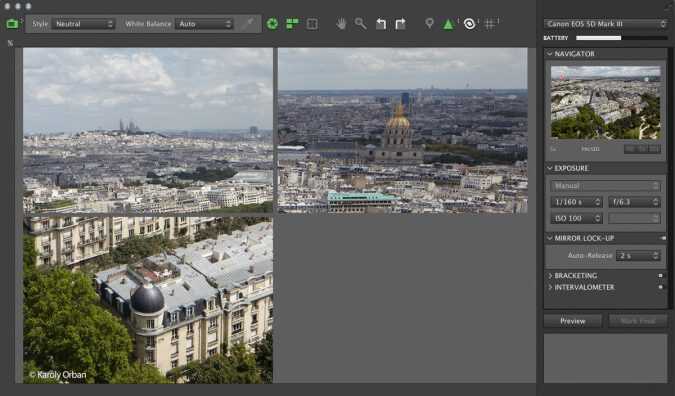The image size is (675, 396).
Task: Click the 'Style' label in toolbar
Action: tap(40, 24)
